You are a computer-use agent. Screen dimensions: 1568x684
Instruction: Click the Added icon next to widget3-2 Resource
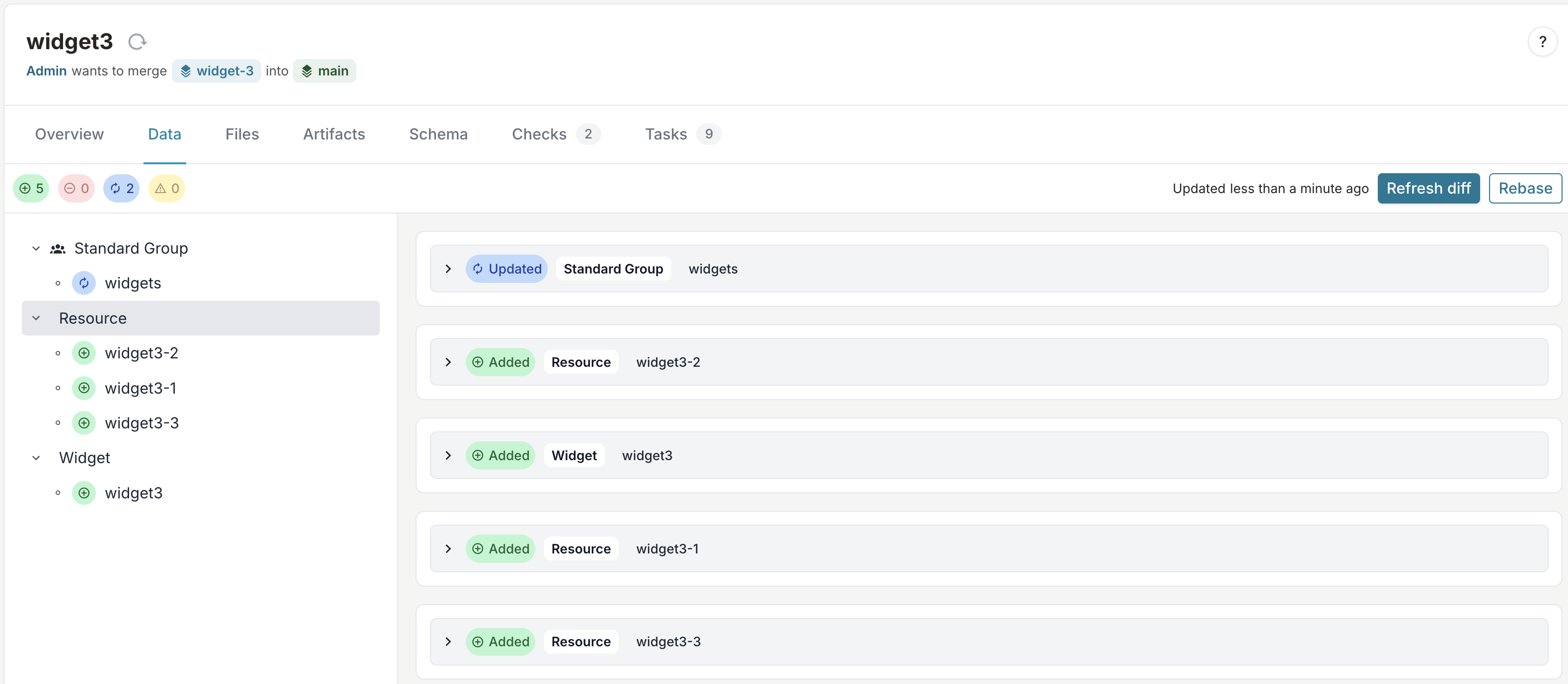click(479, 361)
